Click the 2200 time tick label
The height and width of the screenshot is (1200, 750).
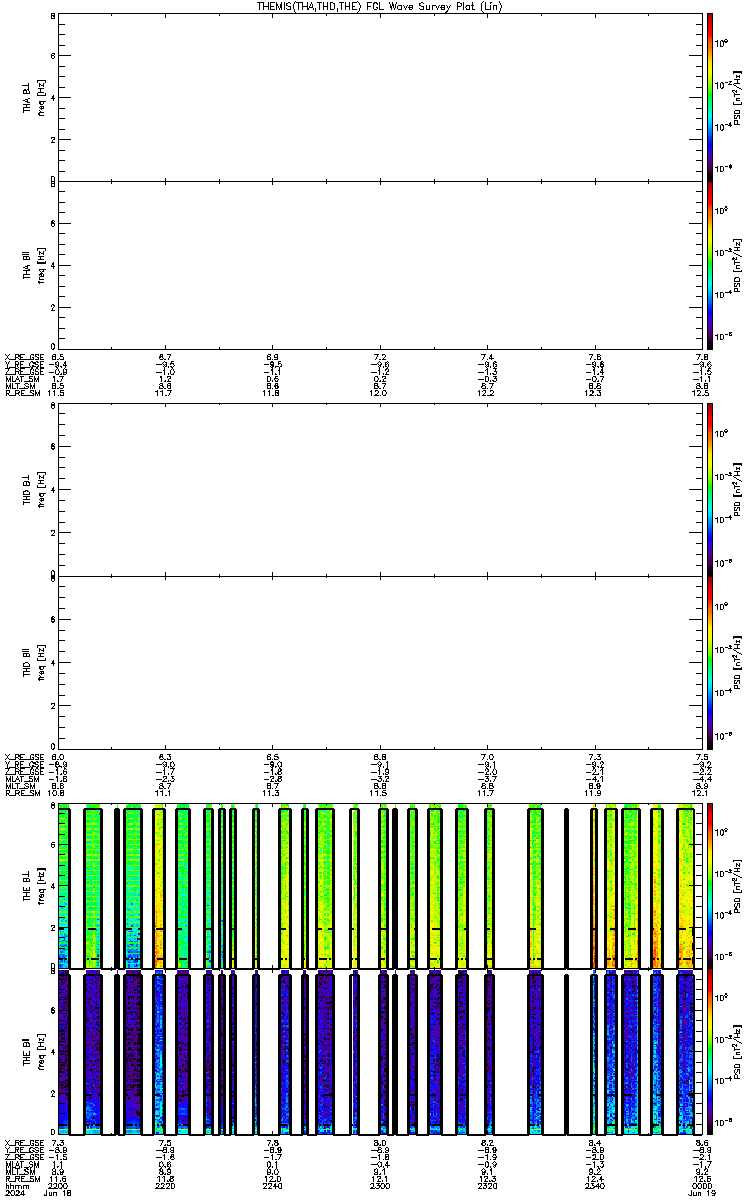59,1187
